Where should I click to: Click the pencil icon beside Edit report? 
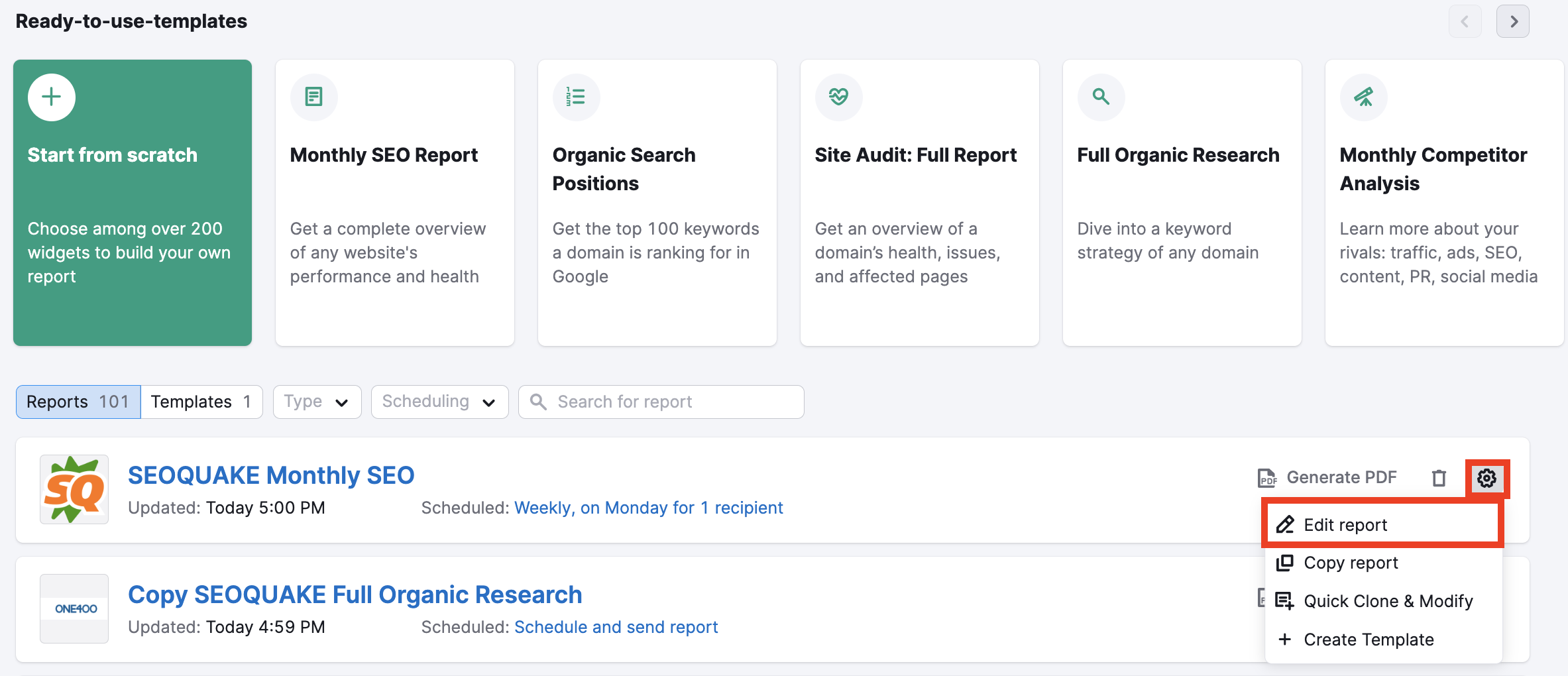point(1285,525)
